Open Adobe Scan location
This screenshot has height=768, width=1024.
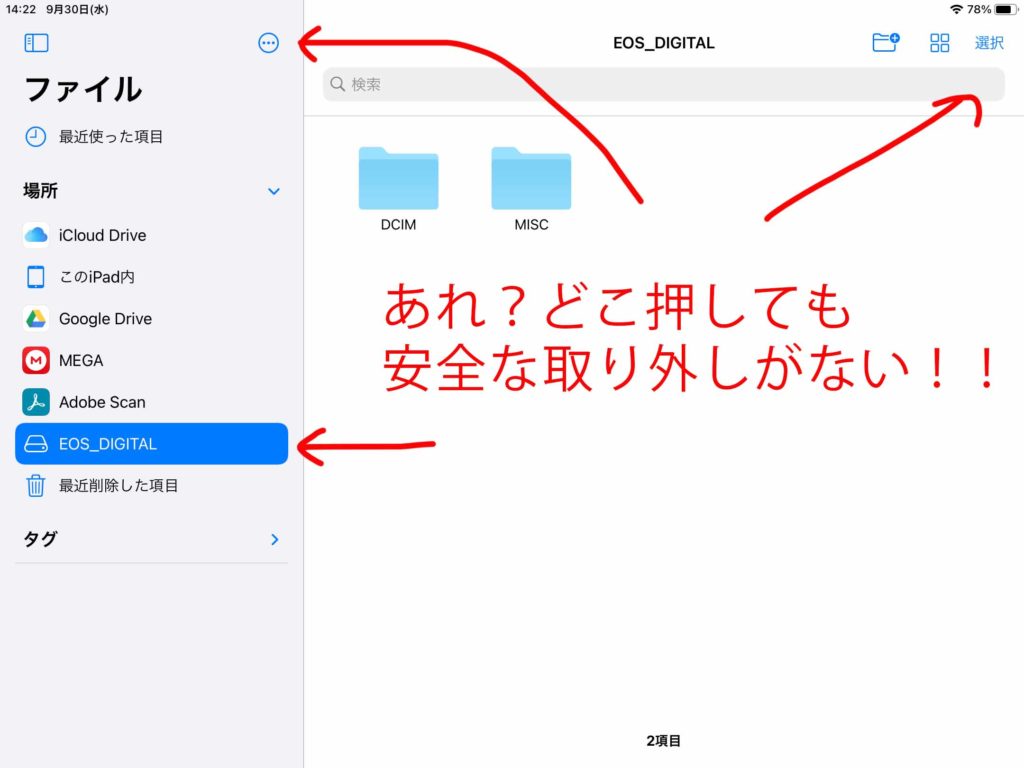point(152,402)
